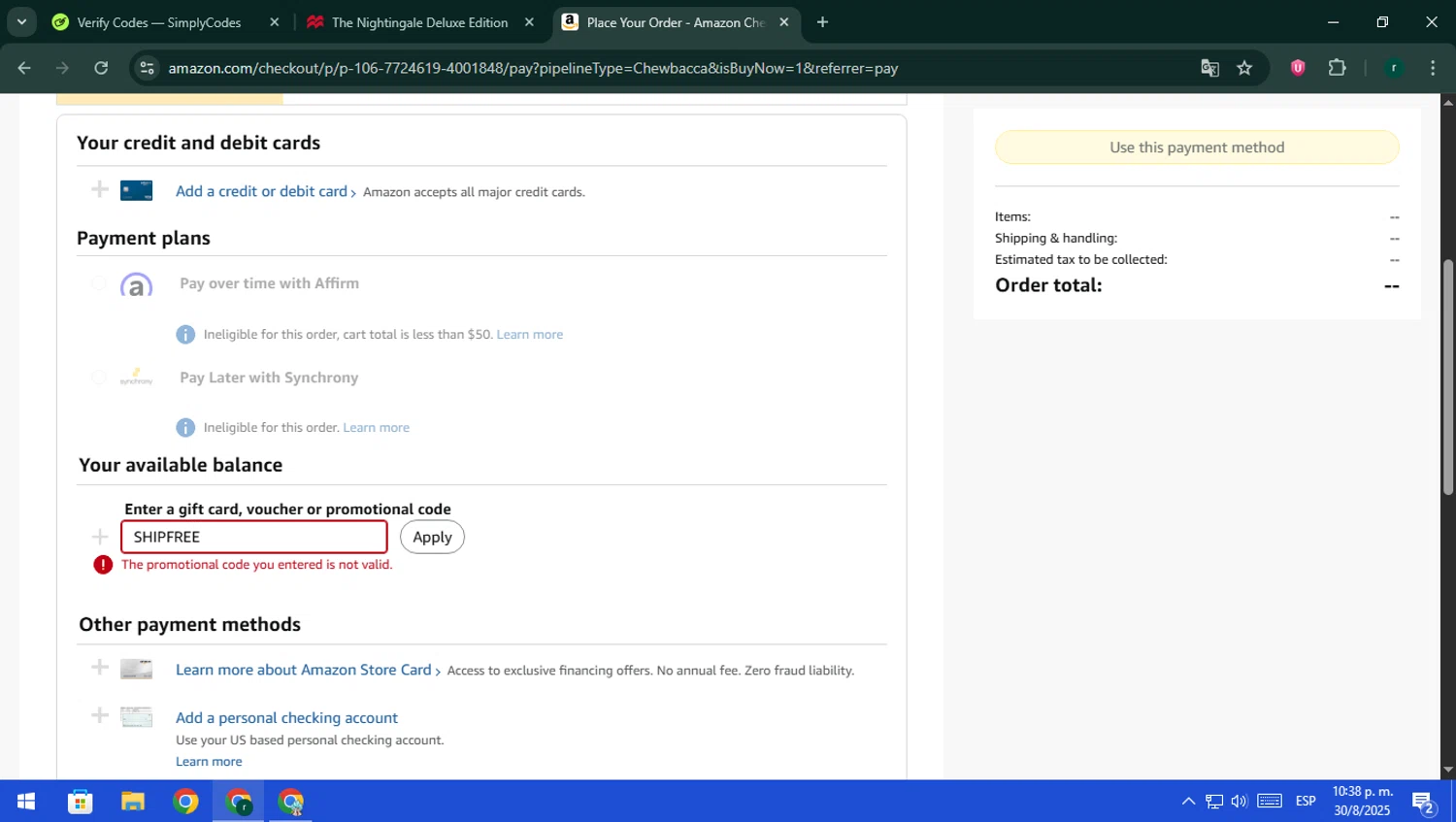This screenshot has width=1456, height=822.
Task: Click info icon beside Affirm ineligible message
Action: coord(185,334)
